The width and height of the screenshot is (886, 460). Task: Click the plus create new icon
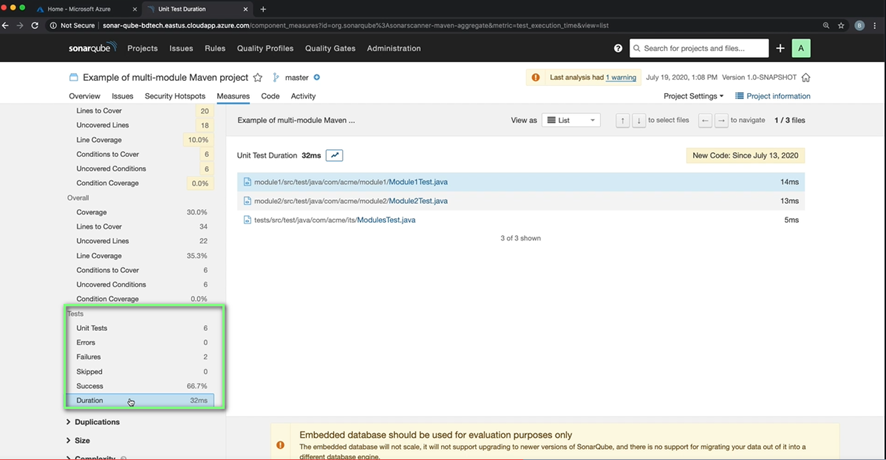pyautogui.click(x=780, y=48)
